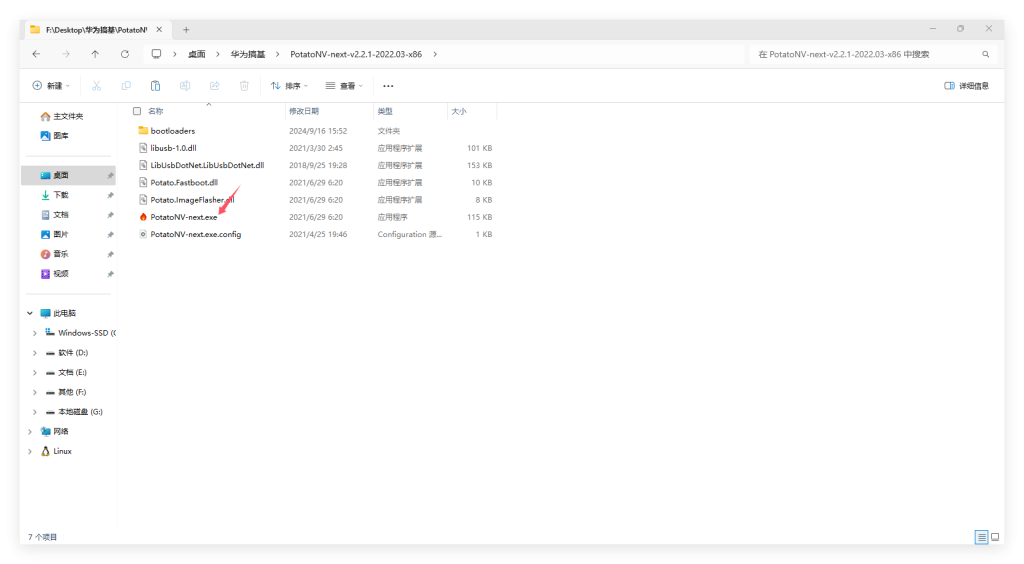
Task: Expand the 文档 (E:) drive node
Action: tap(35, 372)
